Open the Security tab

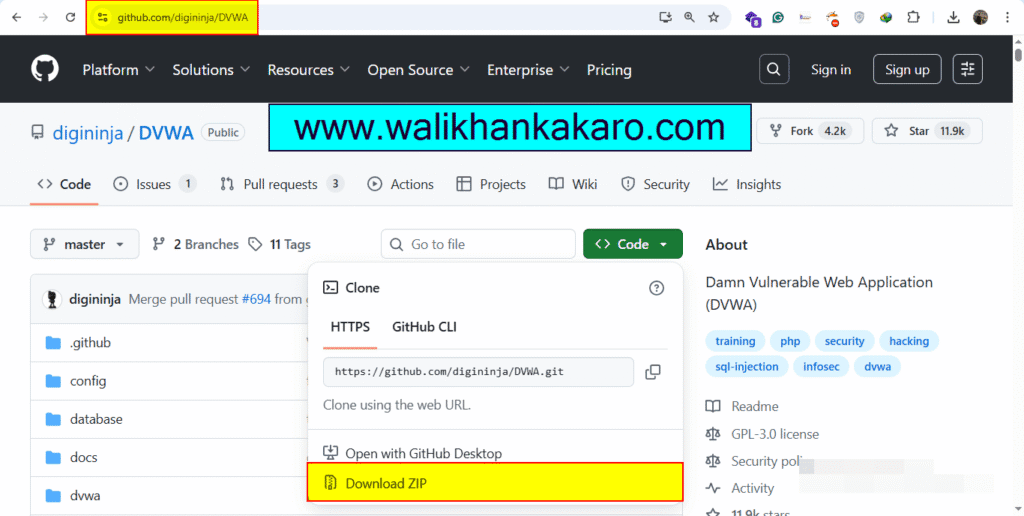click(x=655, y=184)
